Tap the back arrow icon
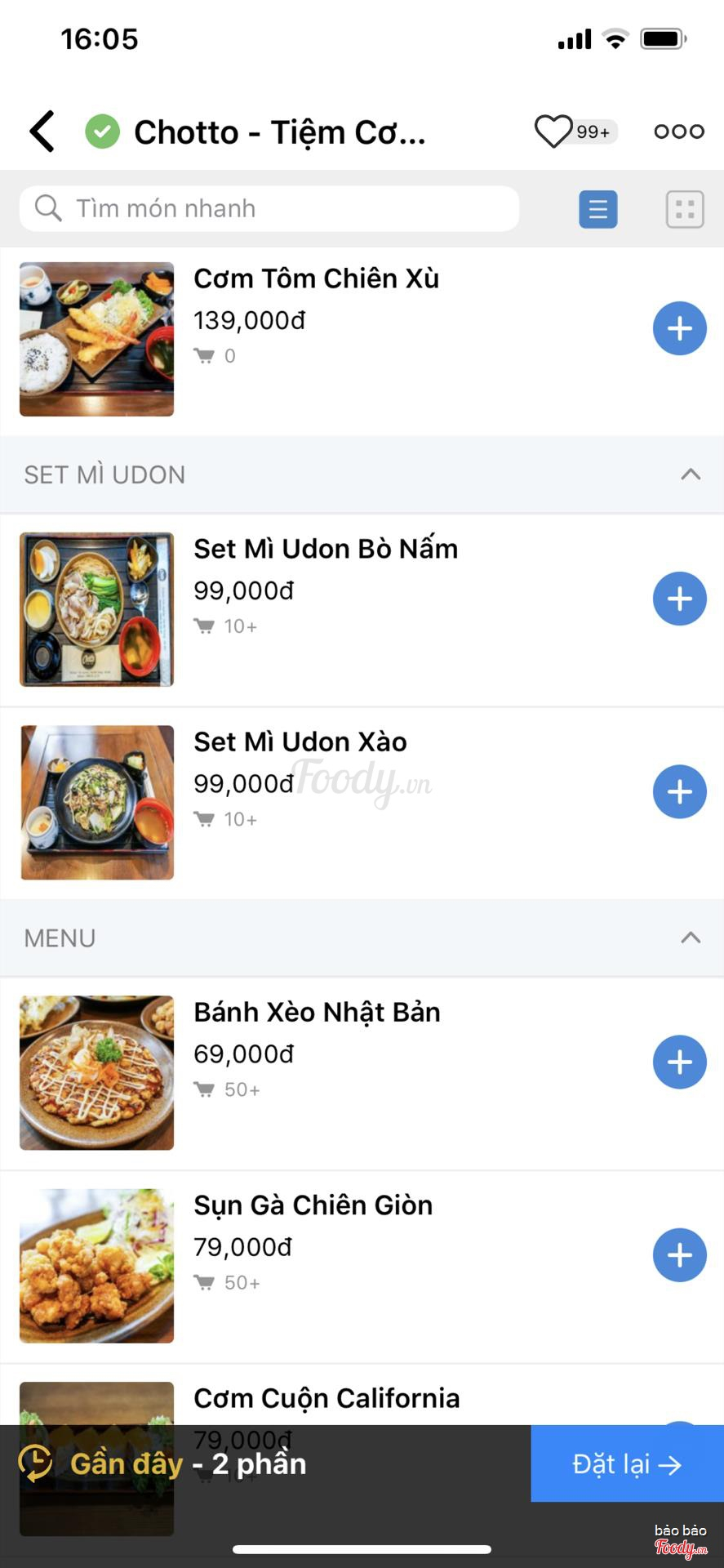724x1568 pixels. (x=42, y=131)
